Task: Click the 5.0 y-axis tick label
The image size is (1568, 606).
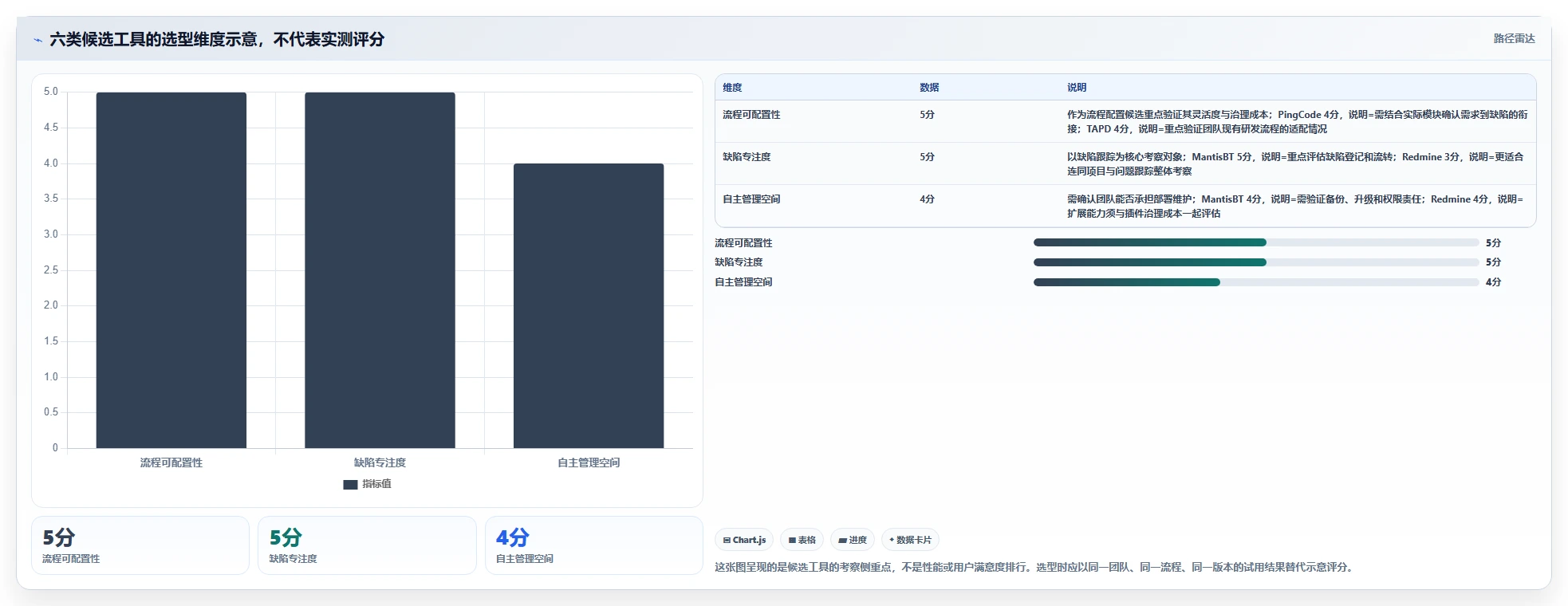Action: tap(51, 92)
